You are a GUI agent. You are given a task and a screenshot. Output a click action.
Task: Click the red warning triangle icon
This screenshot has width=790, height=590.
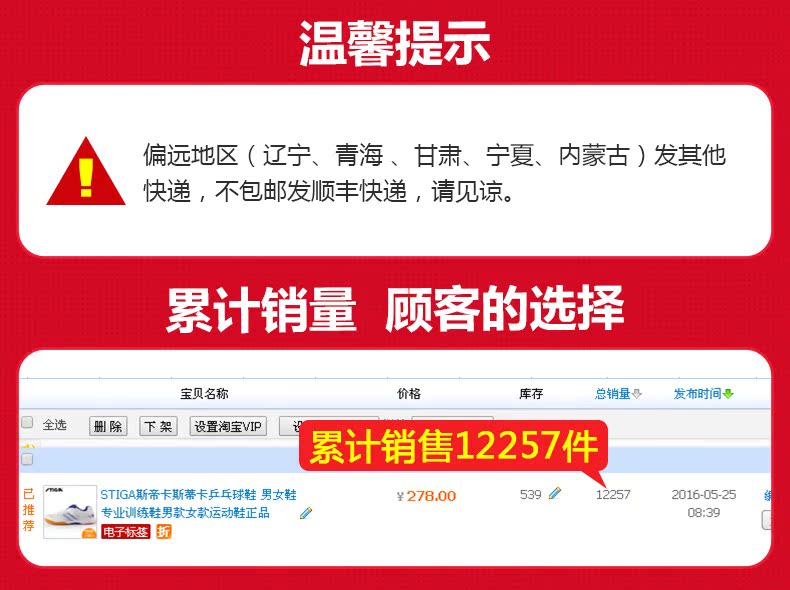pyautogui.click(x=86, y=172)
